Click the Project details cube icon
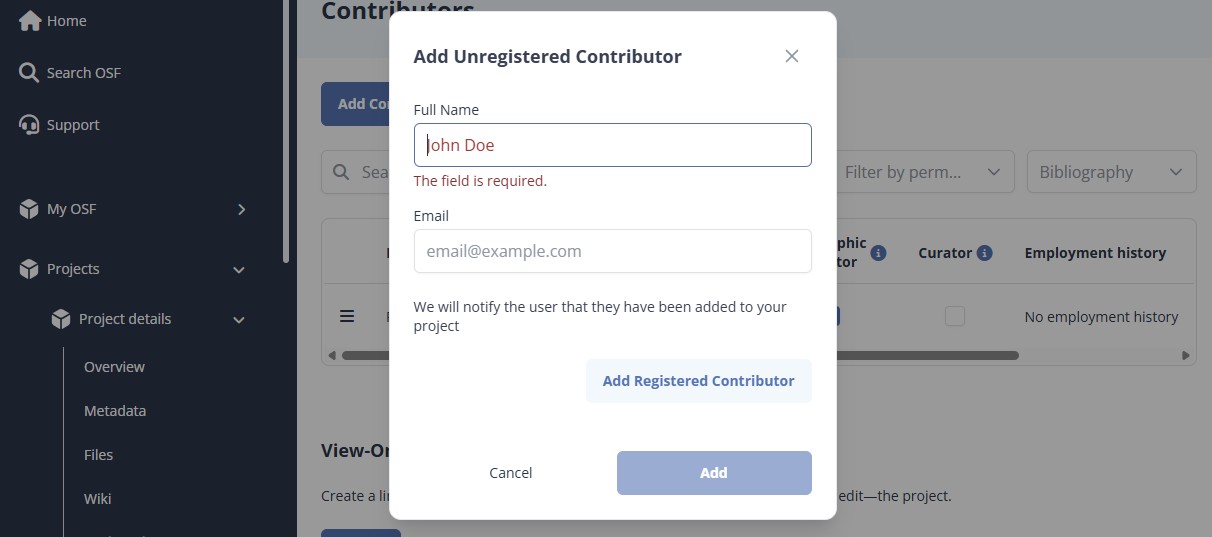 (x=61, y=319)
